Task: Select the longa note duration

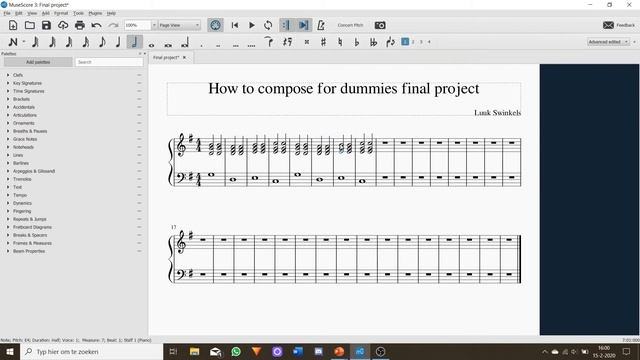Action: click(x=184, y=42)
